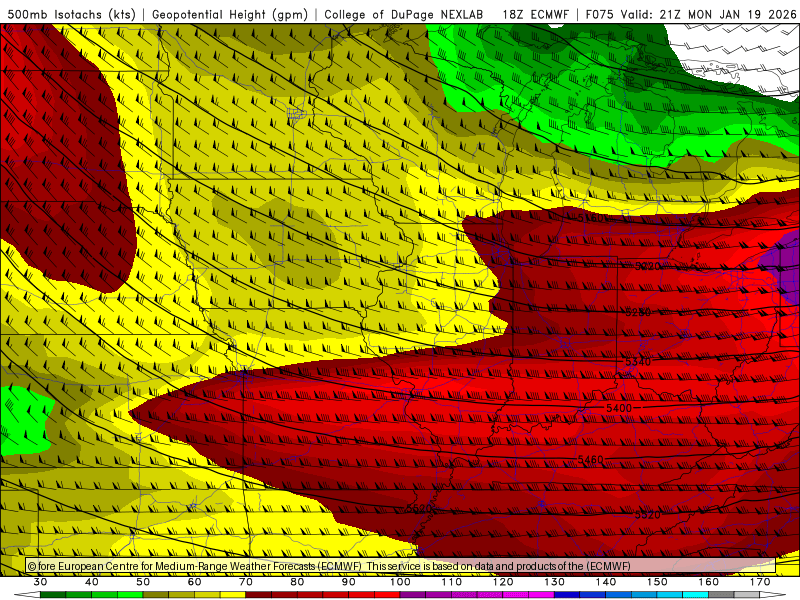Click the 5400 height contour label

[619, 408]
